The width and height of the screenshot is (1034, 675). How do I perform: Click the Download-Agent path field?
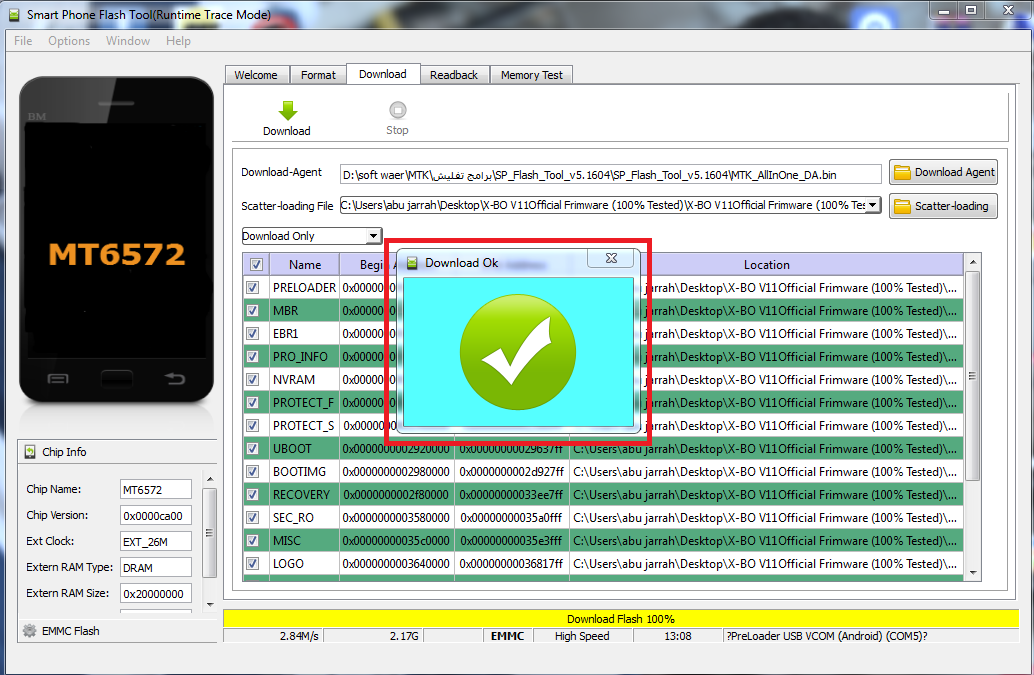[x=611, y=175]
